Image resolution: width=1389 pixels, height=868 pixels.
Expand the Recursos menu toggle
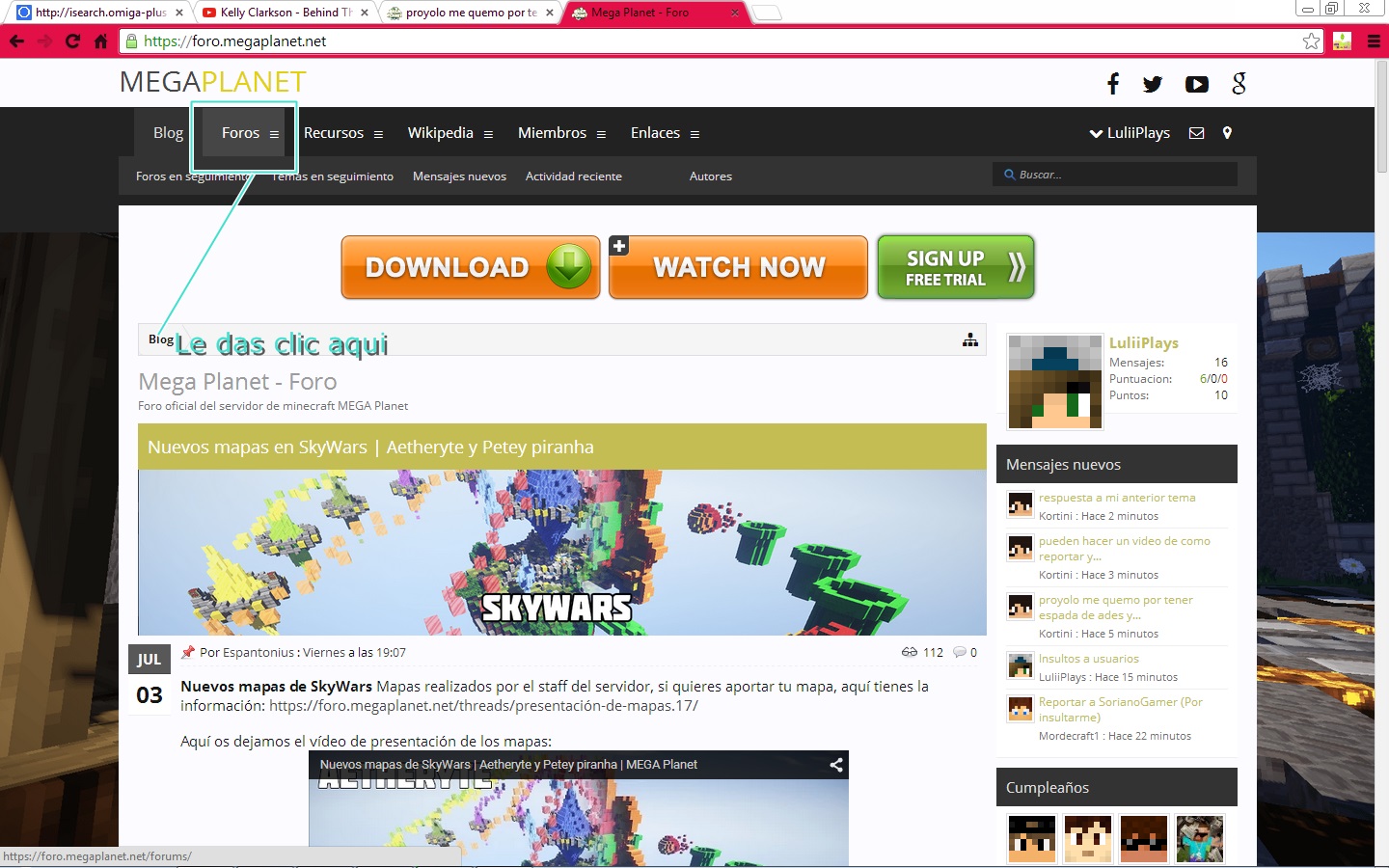coord(378,134)
